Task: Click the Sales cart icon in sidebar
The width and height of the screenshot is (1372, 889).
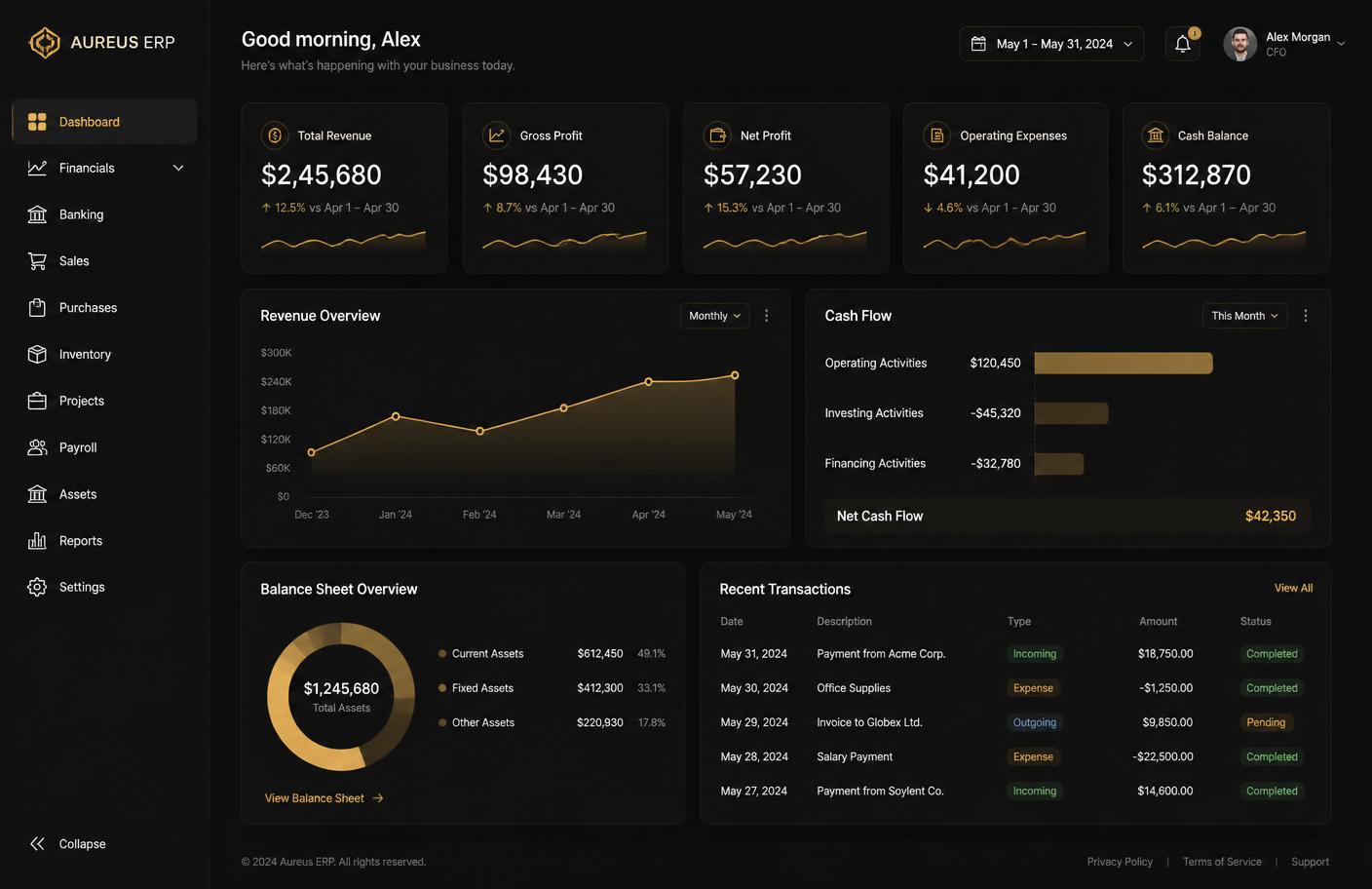Action: point(37,261)
